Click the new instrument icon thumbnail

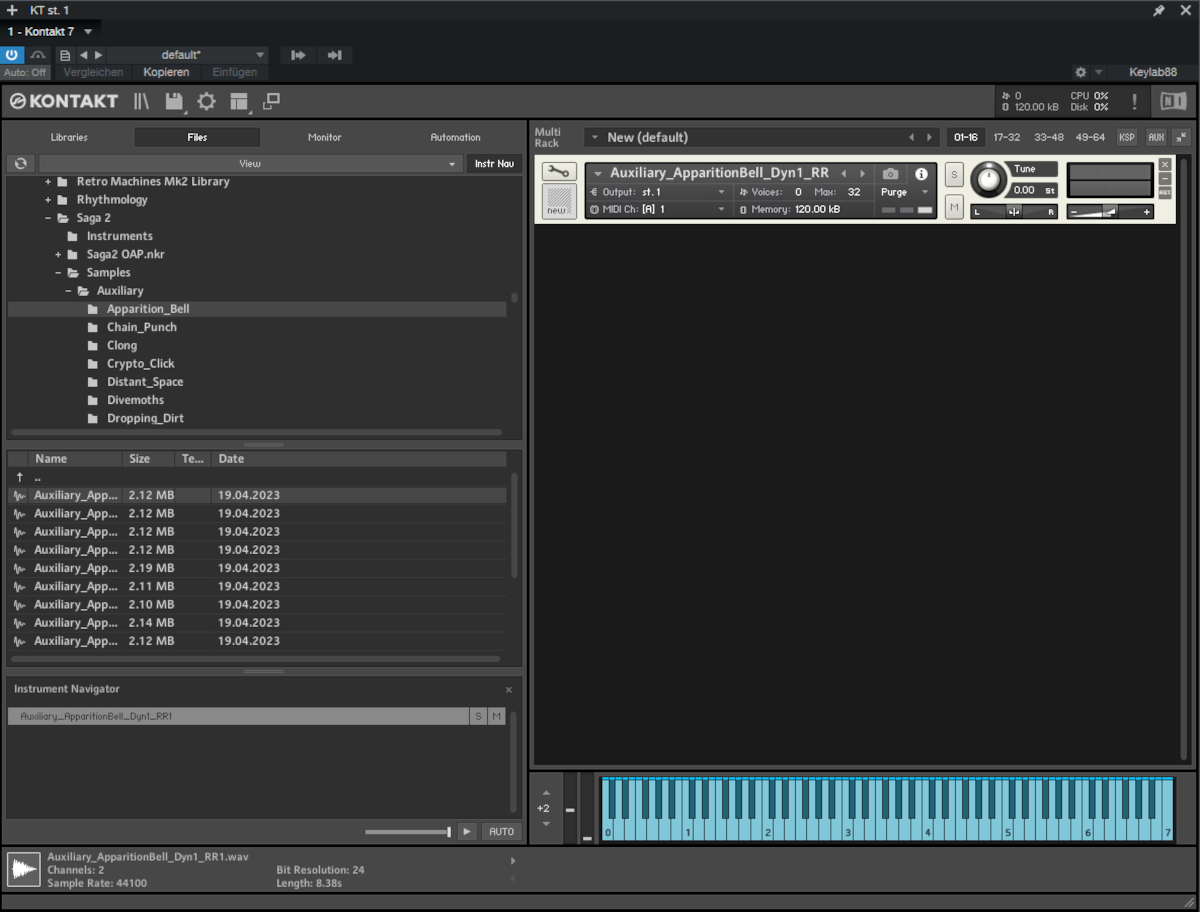click(559, 200)
